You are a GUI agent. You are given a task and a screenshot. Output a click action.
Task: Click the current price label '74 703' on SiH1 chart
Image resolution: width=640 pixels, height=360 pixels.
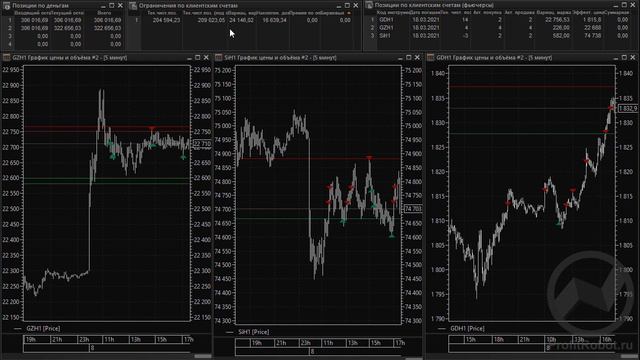[413, 209]
